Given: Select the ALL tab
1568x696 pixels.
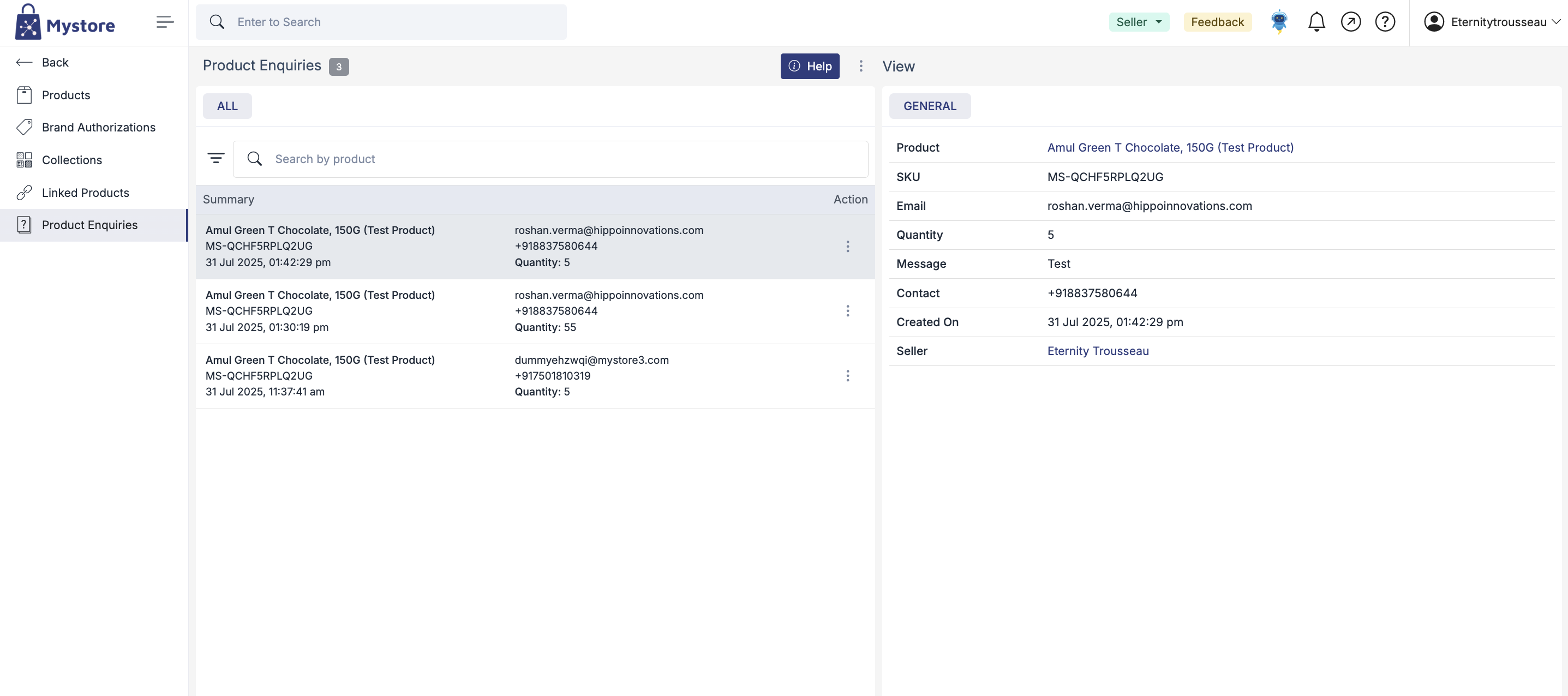Looking at the screenshot, I should coord(227,106).
